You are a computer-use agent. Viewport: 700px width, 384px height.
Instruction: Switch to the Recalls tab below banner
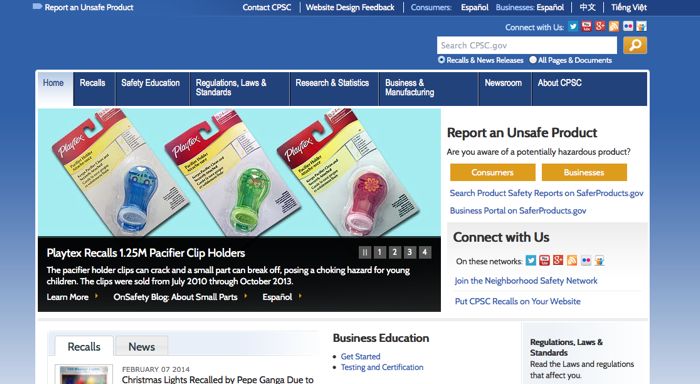click(x=84, y=346)
